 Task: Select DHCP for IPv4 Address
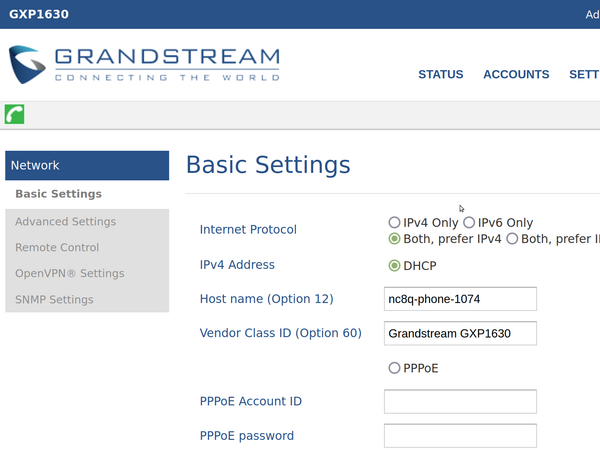pyautogui.click(x=394, y=266)
